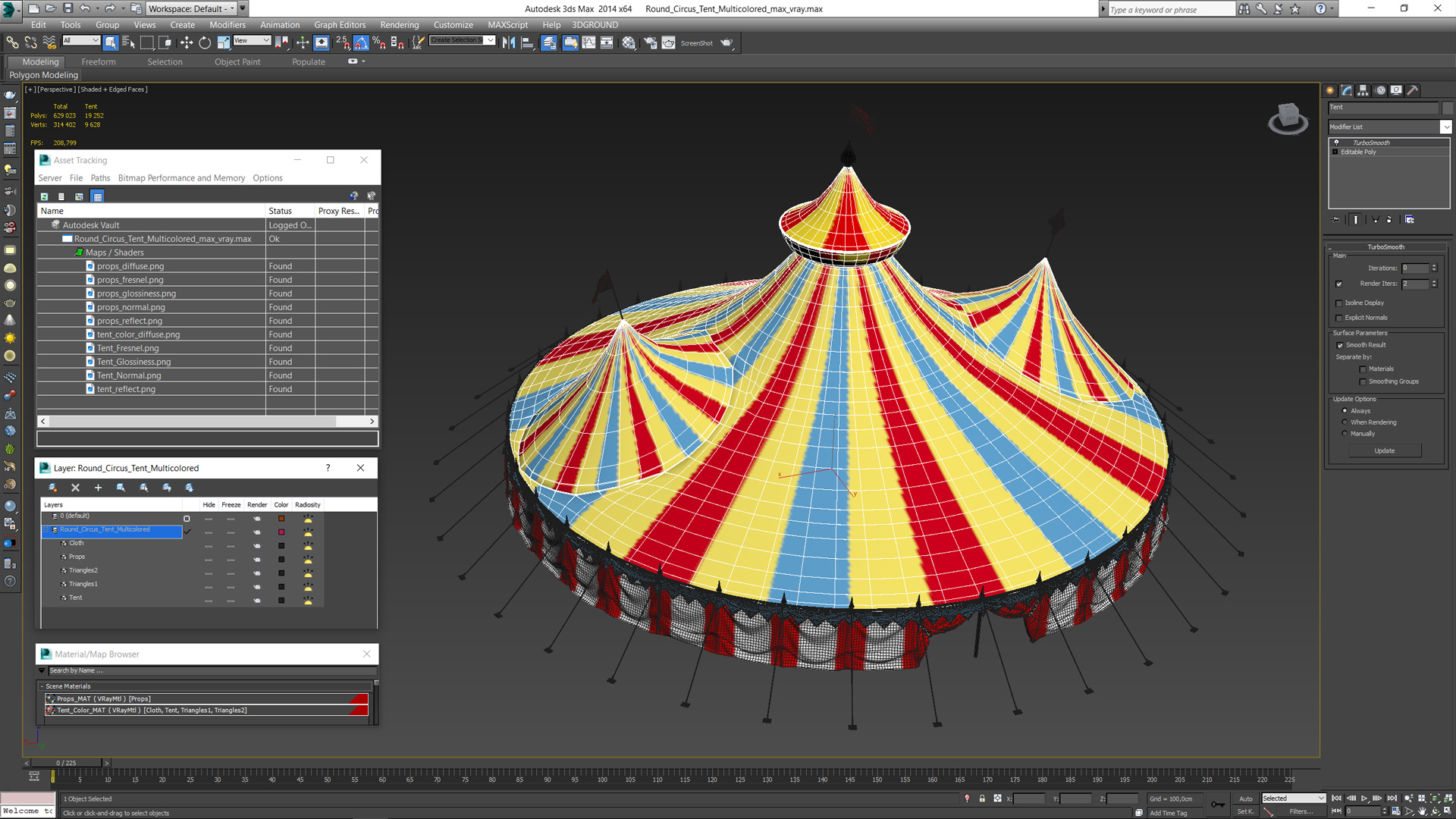
Task: Open Select by Name dialog
Action: point(128,42)
